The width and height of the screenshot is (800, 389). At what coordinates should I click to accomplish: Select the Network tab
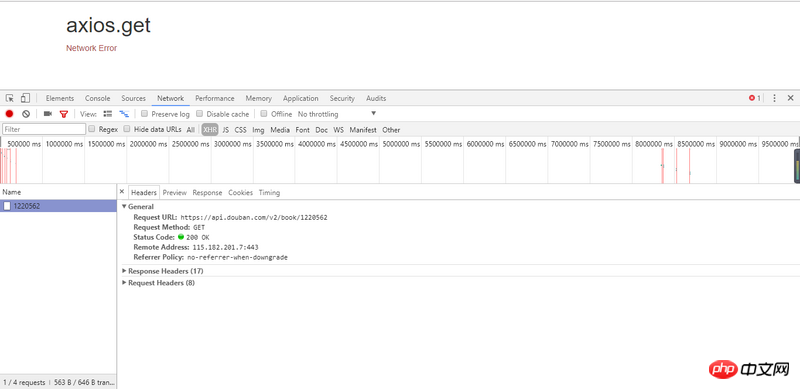170,98
